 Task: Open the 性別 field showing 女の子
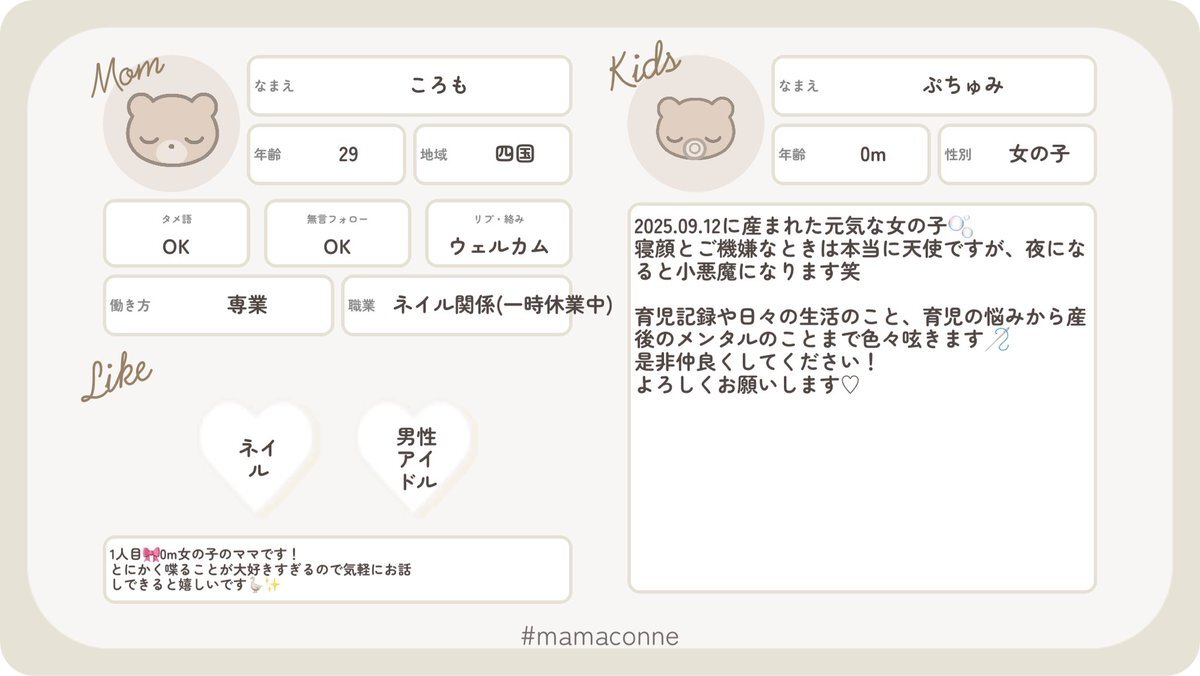pos(1016,155)
